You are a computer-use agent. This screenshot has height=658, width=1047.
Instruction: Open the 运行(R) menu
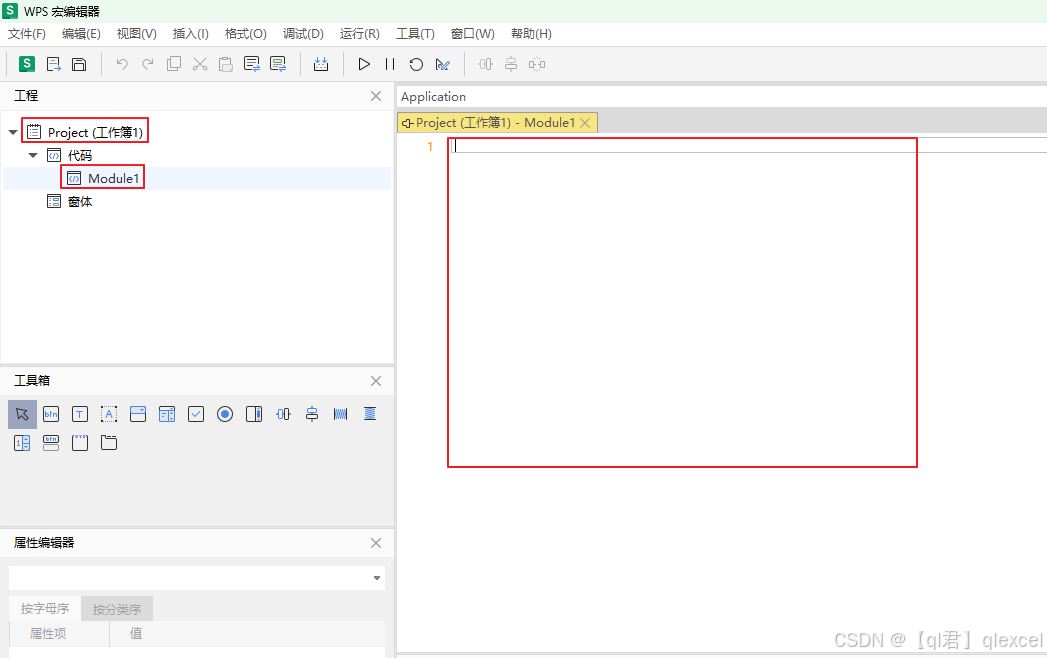point(359,33)
